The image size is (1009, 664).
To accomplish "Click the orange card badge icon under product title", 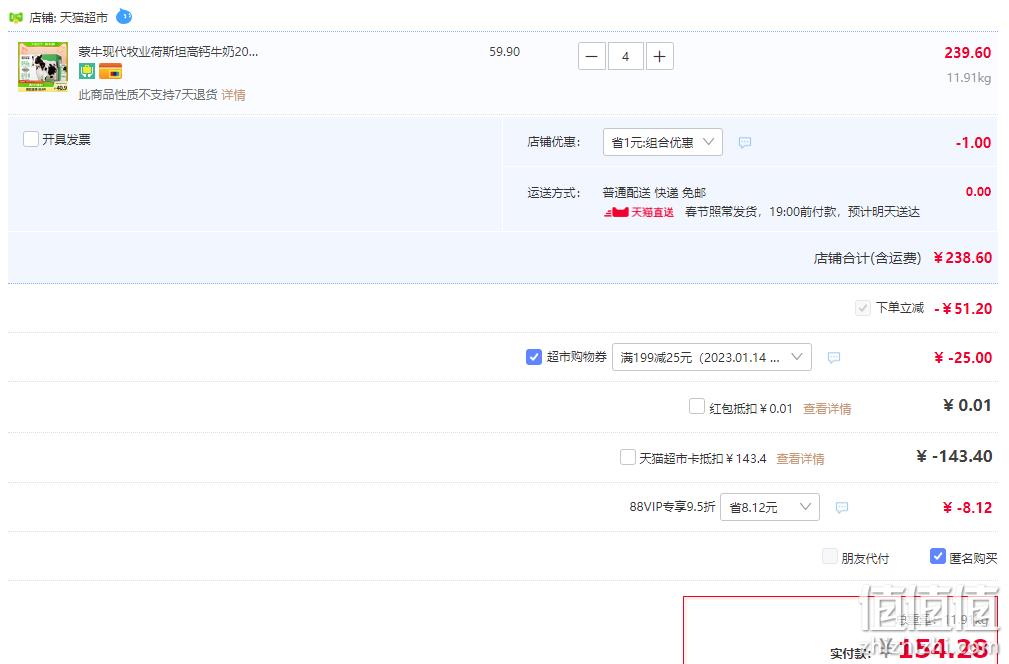I will click(111, 71).
